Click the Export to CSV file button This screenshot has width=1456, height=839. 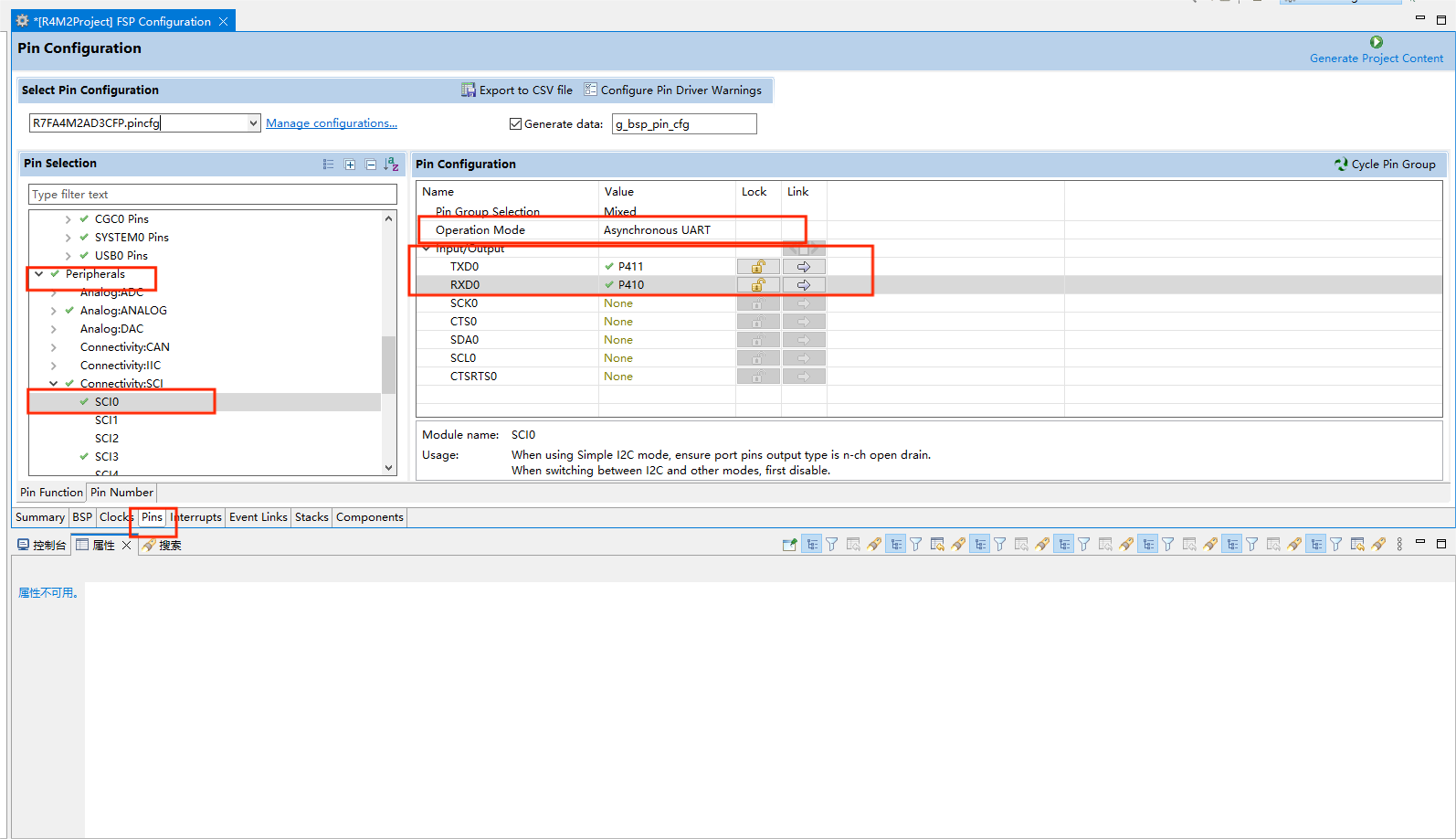pos(517,90)
